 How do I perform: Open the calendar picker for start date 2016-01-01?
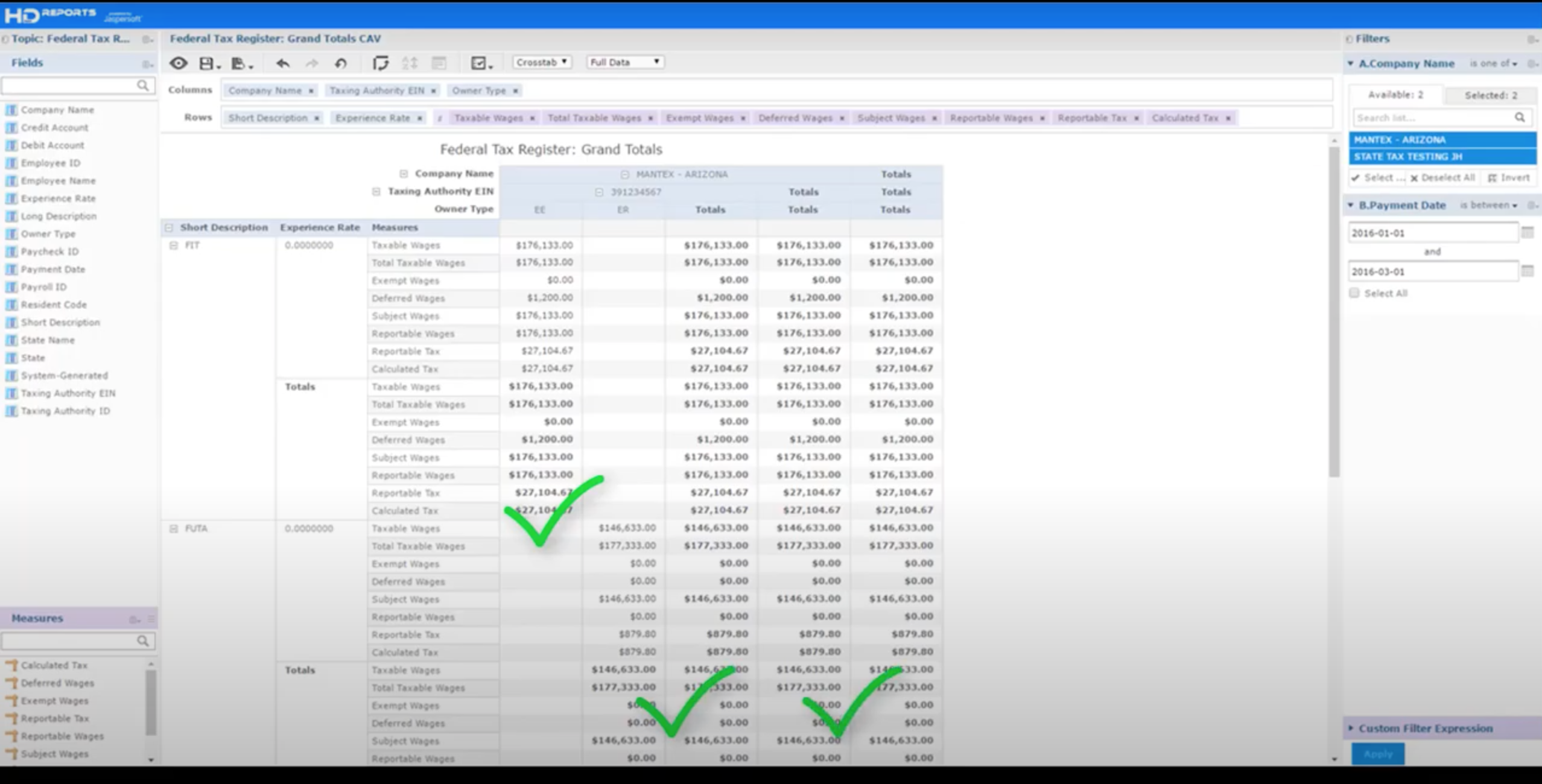point(1527,233)
